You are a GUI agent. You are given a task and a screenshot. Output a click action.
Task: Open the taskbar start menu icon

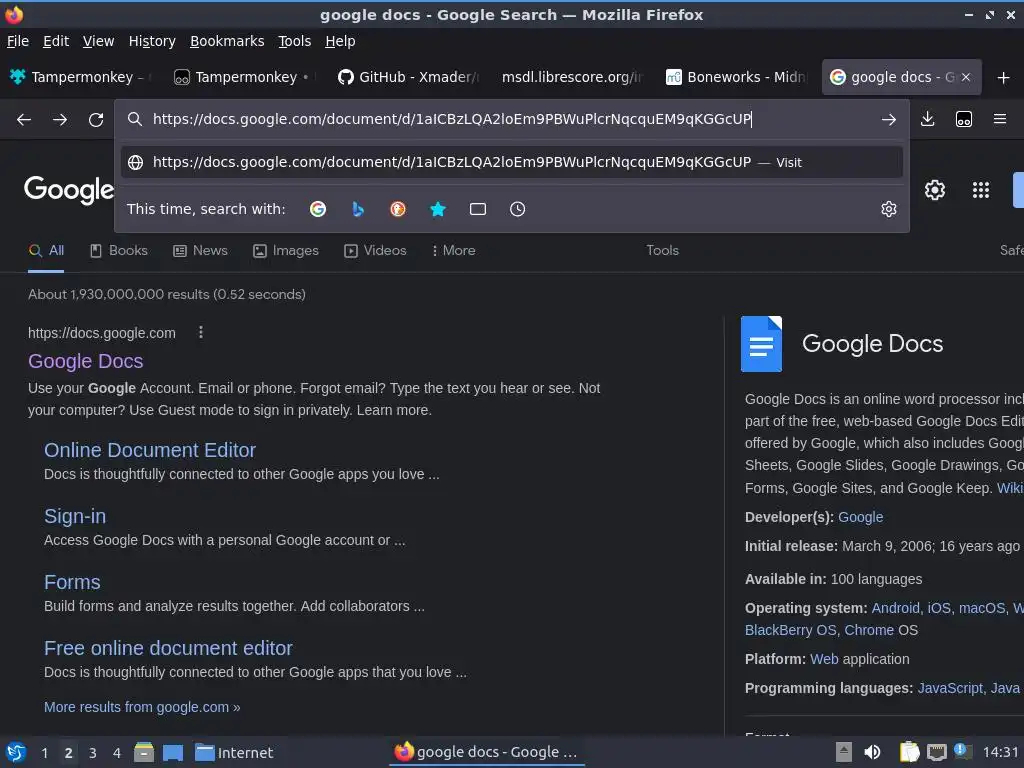[16, 752]
